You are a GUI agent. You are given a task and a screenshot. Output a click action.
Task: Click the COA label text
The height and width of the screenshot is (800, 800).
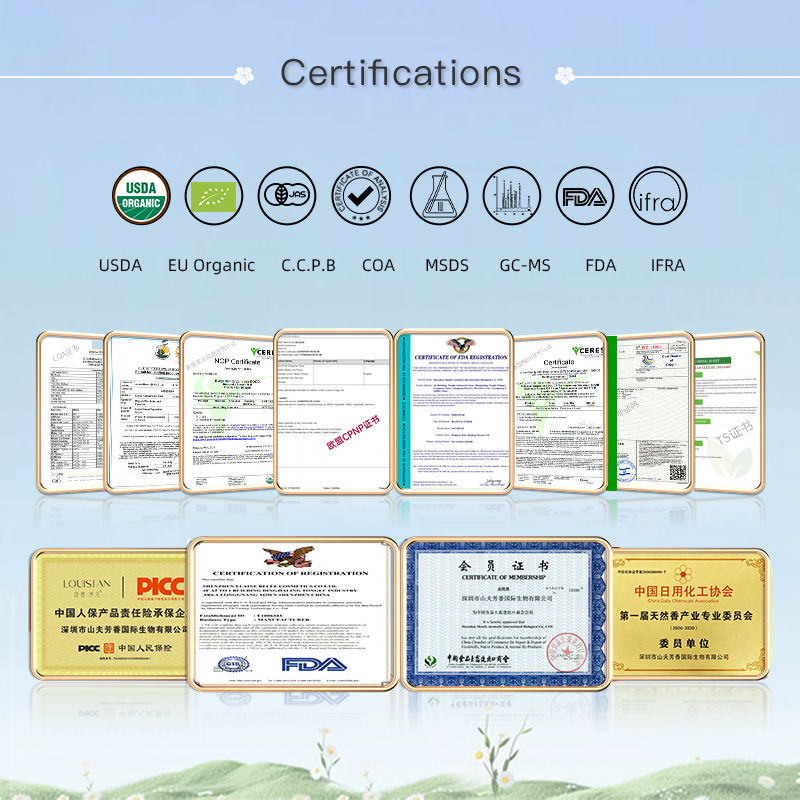tap(378, 265)
